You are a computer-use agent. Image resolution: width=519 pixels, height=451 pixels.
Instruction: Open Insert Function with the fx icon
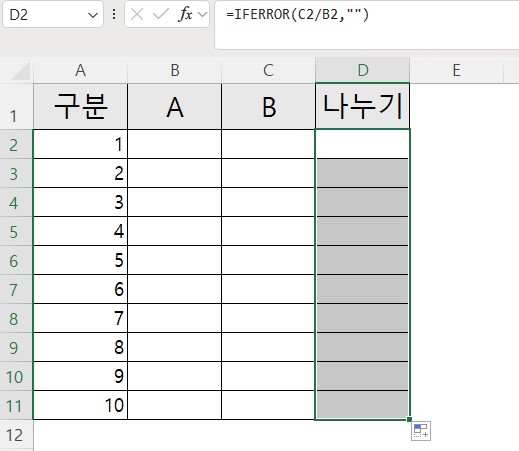185,15
